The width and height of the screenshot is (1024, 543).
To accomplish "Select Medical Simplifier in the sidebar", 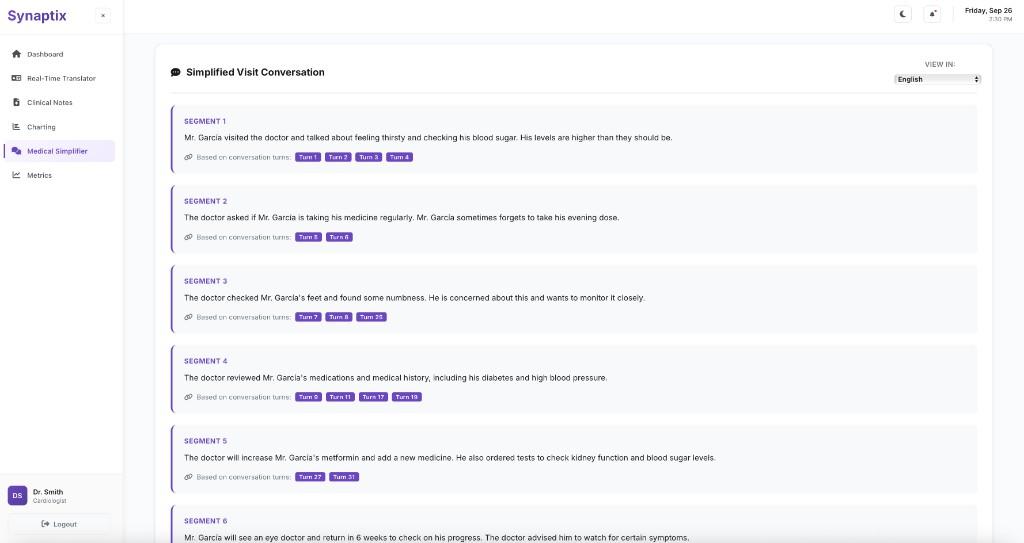I will click(57, 151).
